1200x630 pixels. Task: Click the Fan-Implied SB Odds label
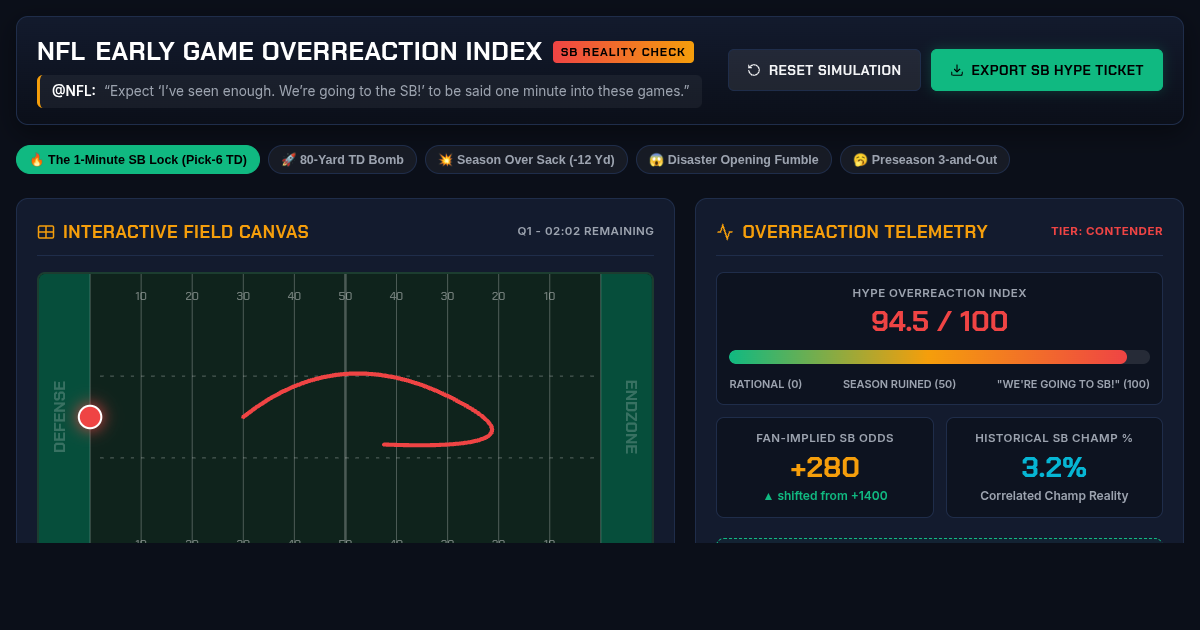coord(825,438)
